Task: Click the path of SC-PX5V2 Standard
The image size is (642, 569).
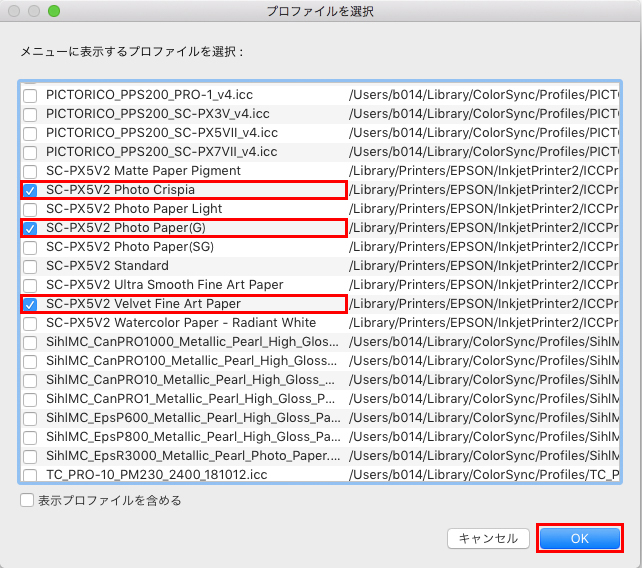Action: click(484, 266)
